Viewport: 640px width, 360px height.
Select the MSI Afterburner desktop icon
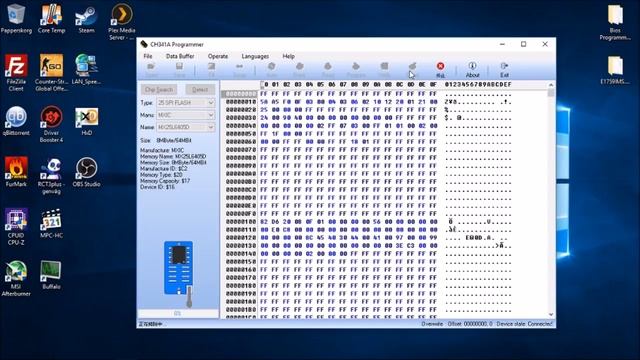tap(16, 278)
